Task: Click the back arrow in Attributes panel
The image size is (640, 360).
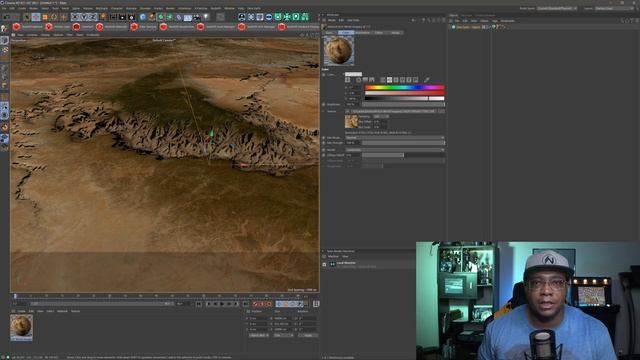Action: click(414, 20)
